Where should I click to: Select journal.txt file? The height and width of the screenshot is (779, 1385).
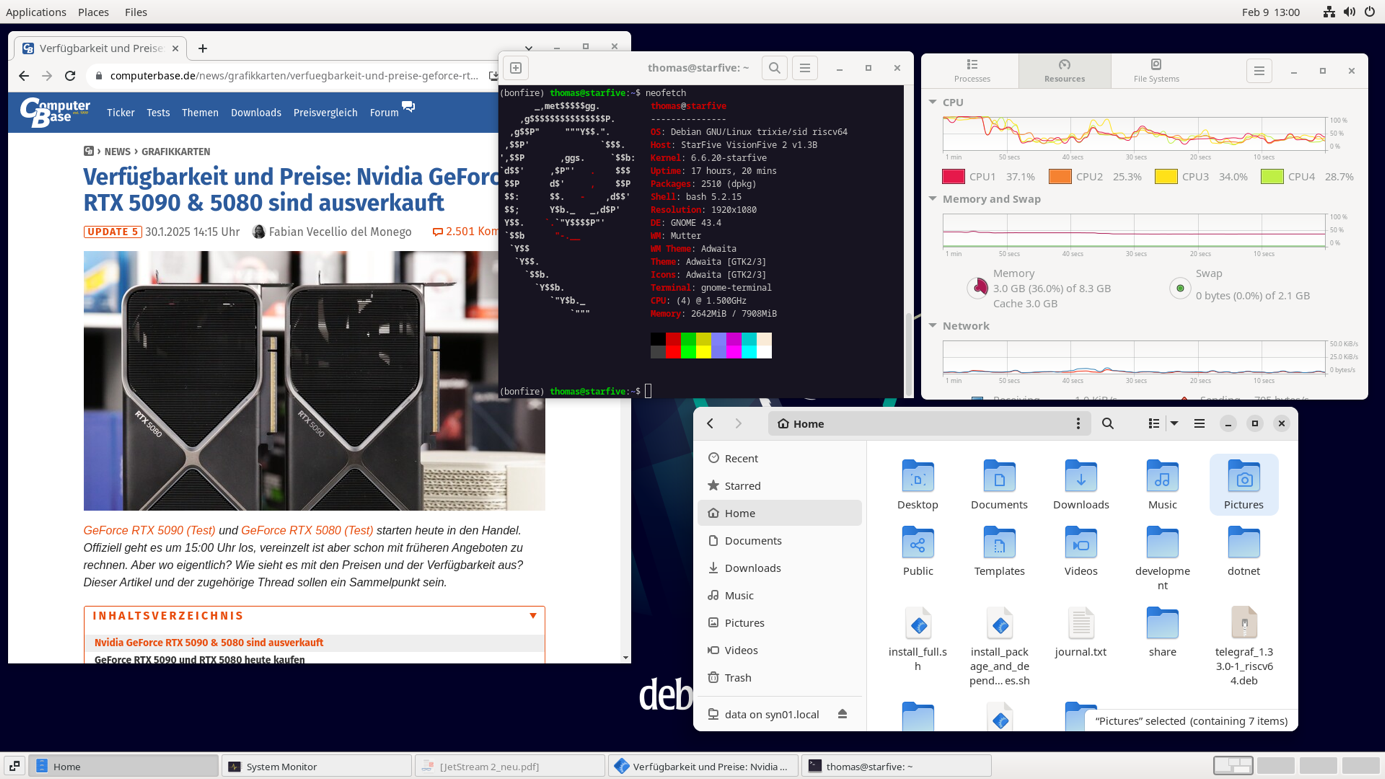(1081, 632)
